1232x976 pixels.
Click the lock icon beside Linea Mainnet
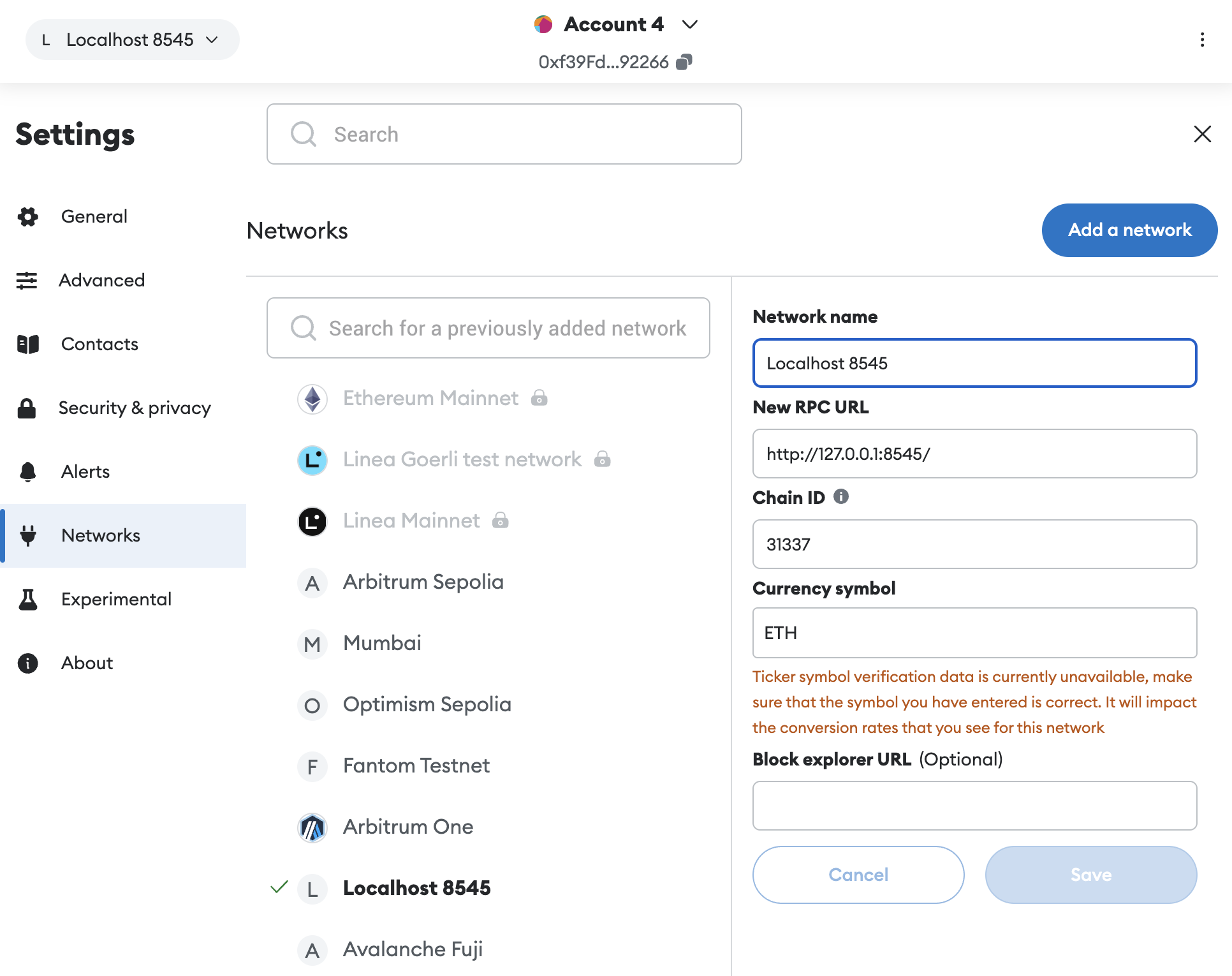501,521
